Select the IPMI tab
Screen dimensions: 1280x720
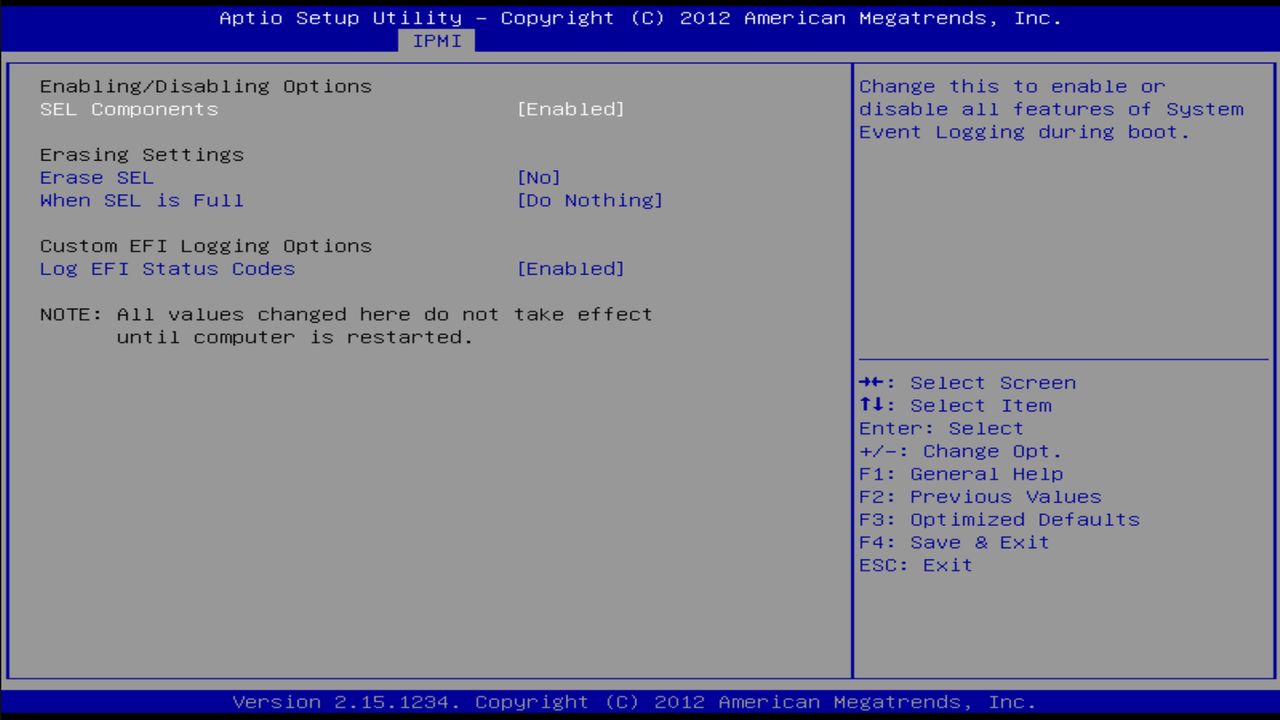click(437, 41)
